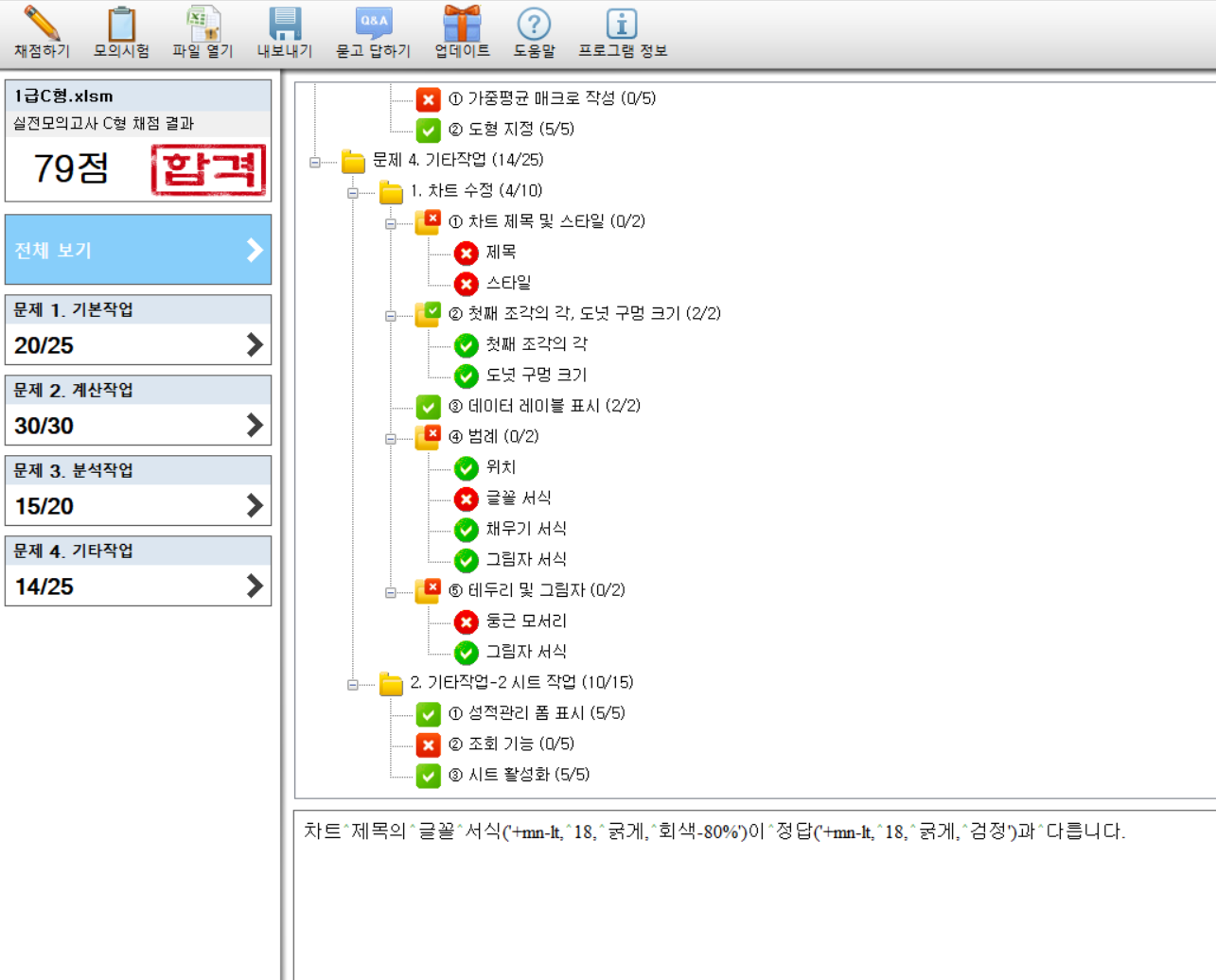Collapse the 1. 차트 수정 folder node

353,193
